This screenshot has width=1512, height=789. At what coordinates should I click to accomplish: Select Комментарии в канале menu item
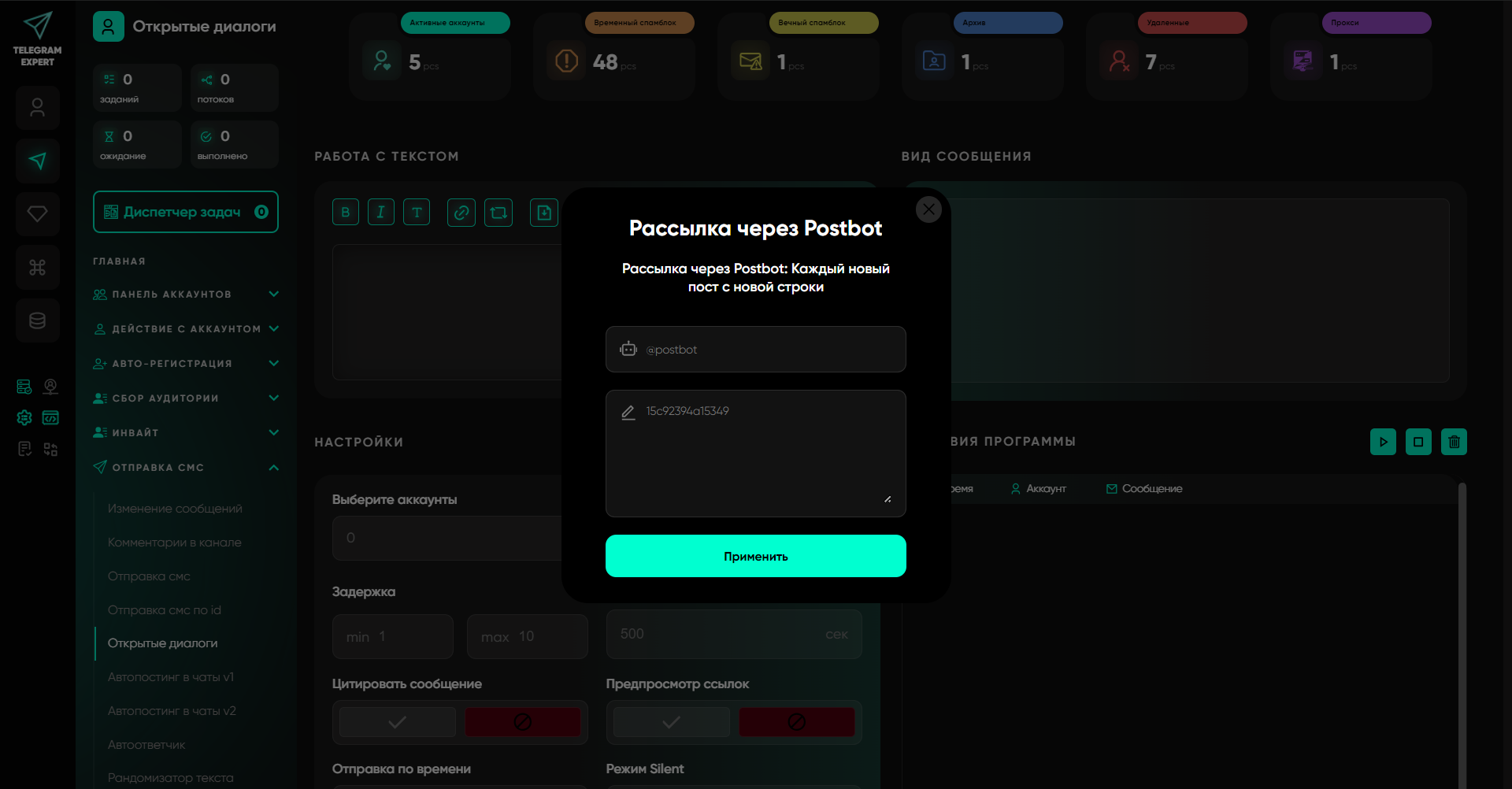coord(175,543)
